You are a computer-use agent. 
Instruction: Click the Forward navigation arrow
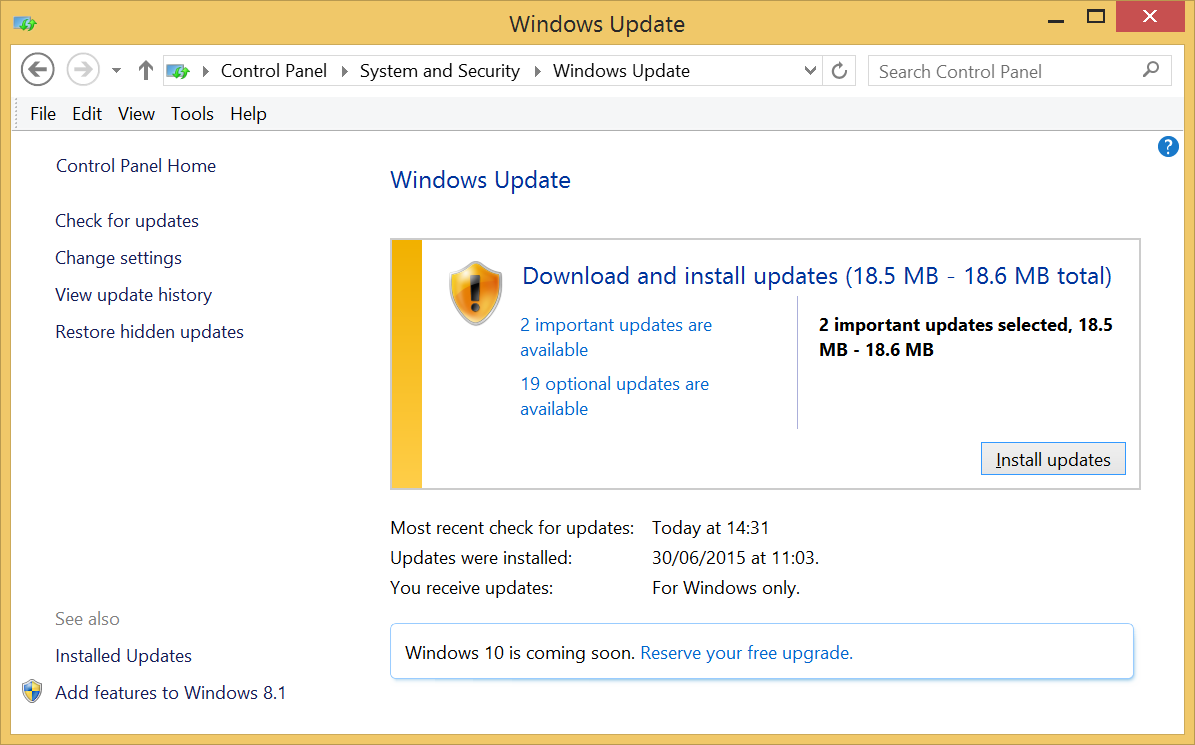[x=83, y=70]
